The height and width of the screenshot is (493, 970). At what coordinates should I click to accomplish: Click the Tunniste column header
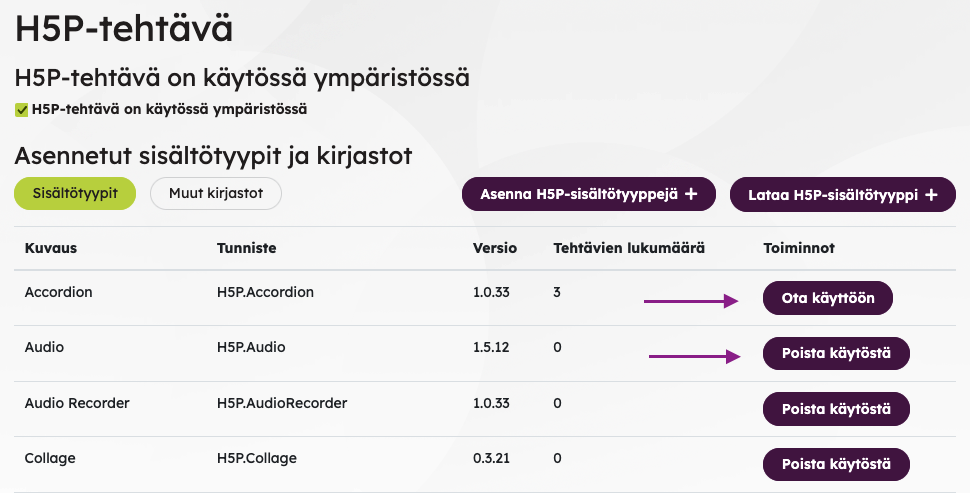click(246, 248)
